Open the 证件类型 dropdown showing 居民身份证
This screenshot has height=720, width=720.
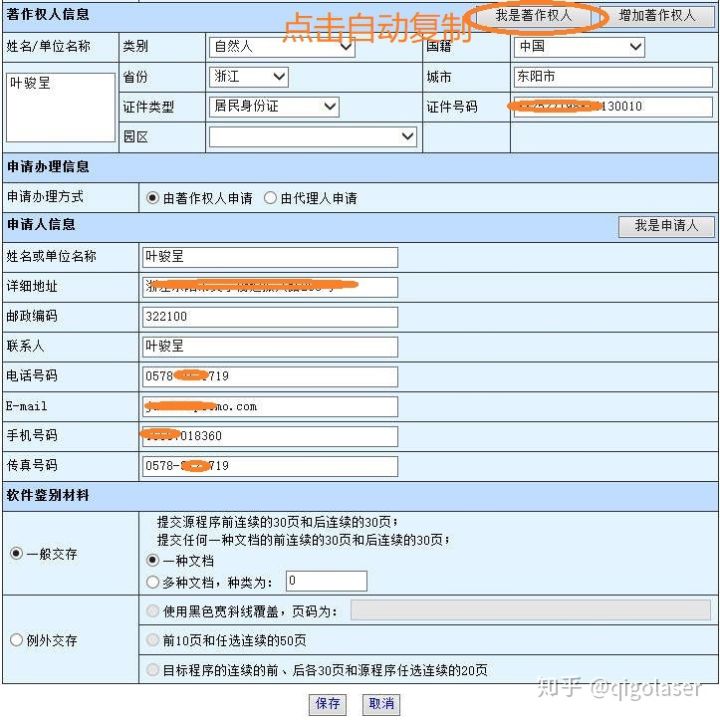coord(274,107)
